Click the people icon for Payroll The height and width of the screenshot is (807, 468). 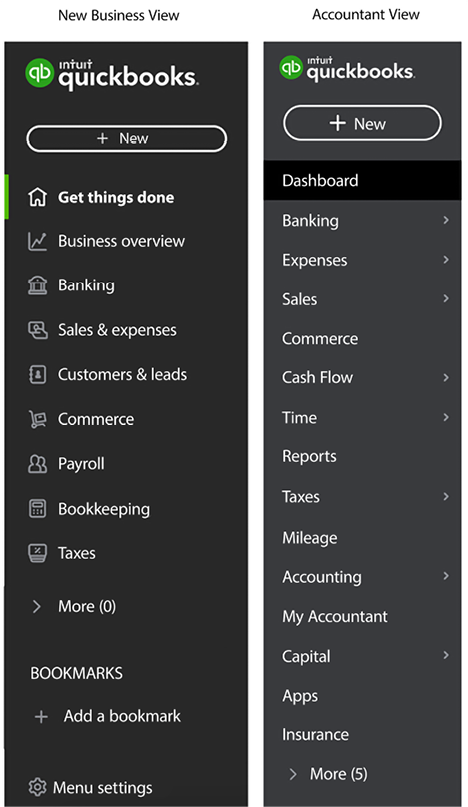pyautogui.click(x=37, y=464)
